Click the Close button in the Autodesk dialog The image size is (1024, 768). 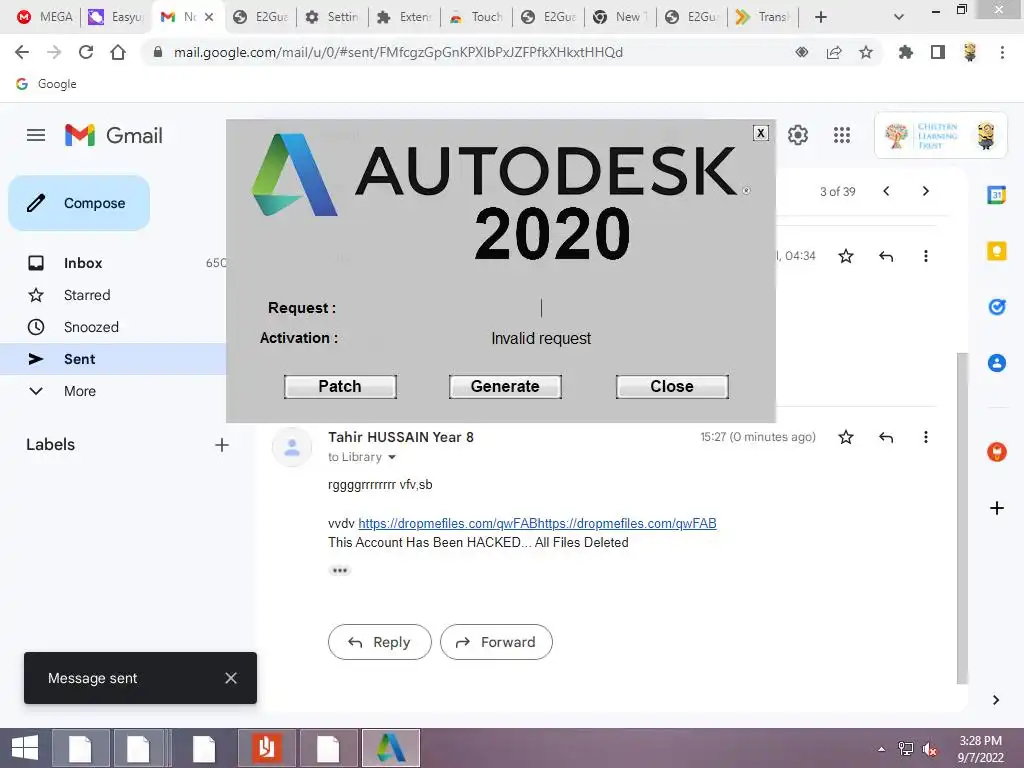coord(672,387)
